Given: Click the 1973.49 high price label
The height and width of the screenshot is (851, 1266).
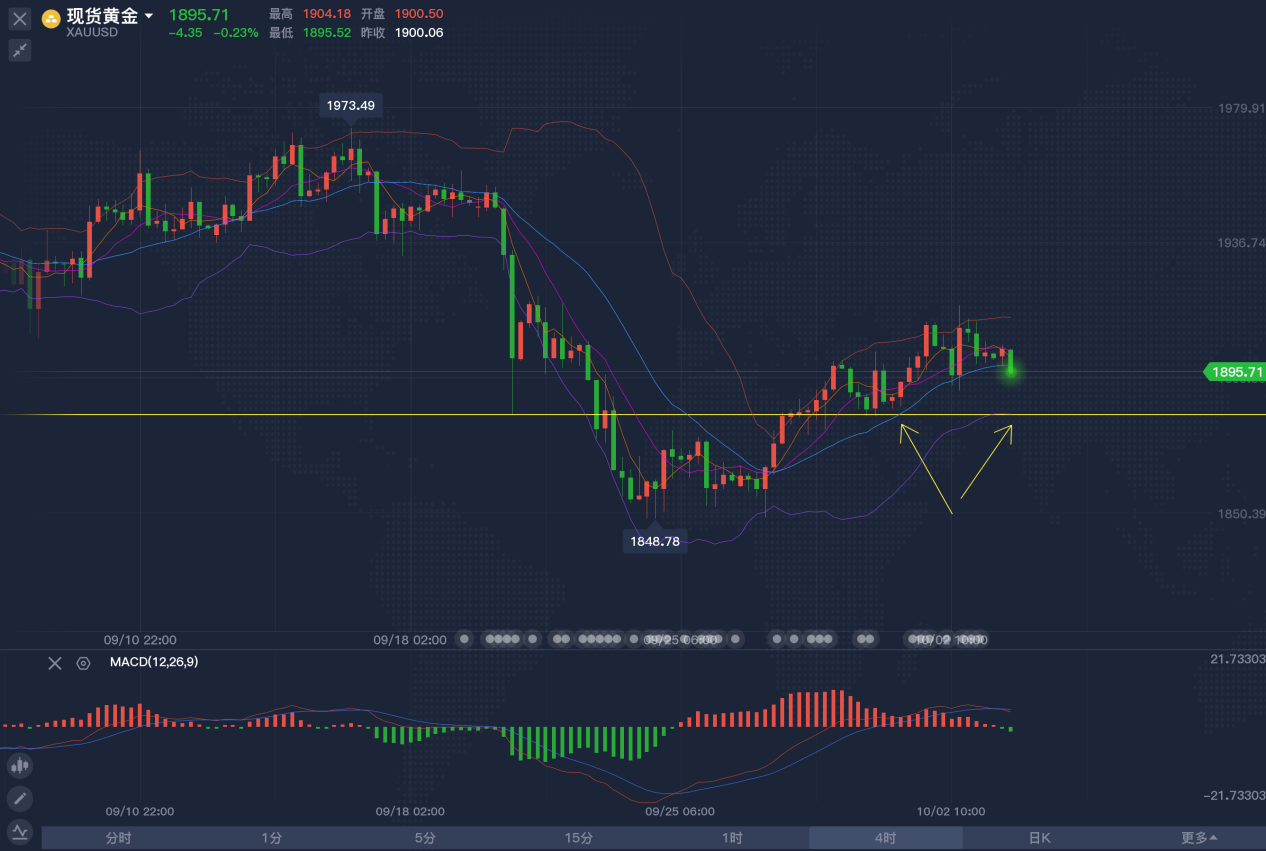Looking at the screenshot, I should coord(351,106).
